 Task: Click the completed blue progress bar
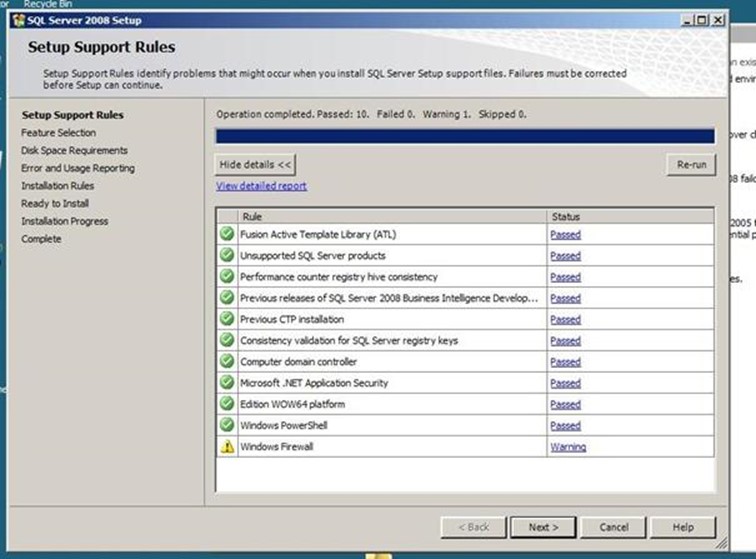tap(465, 136)
